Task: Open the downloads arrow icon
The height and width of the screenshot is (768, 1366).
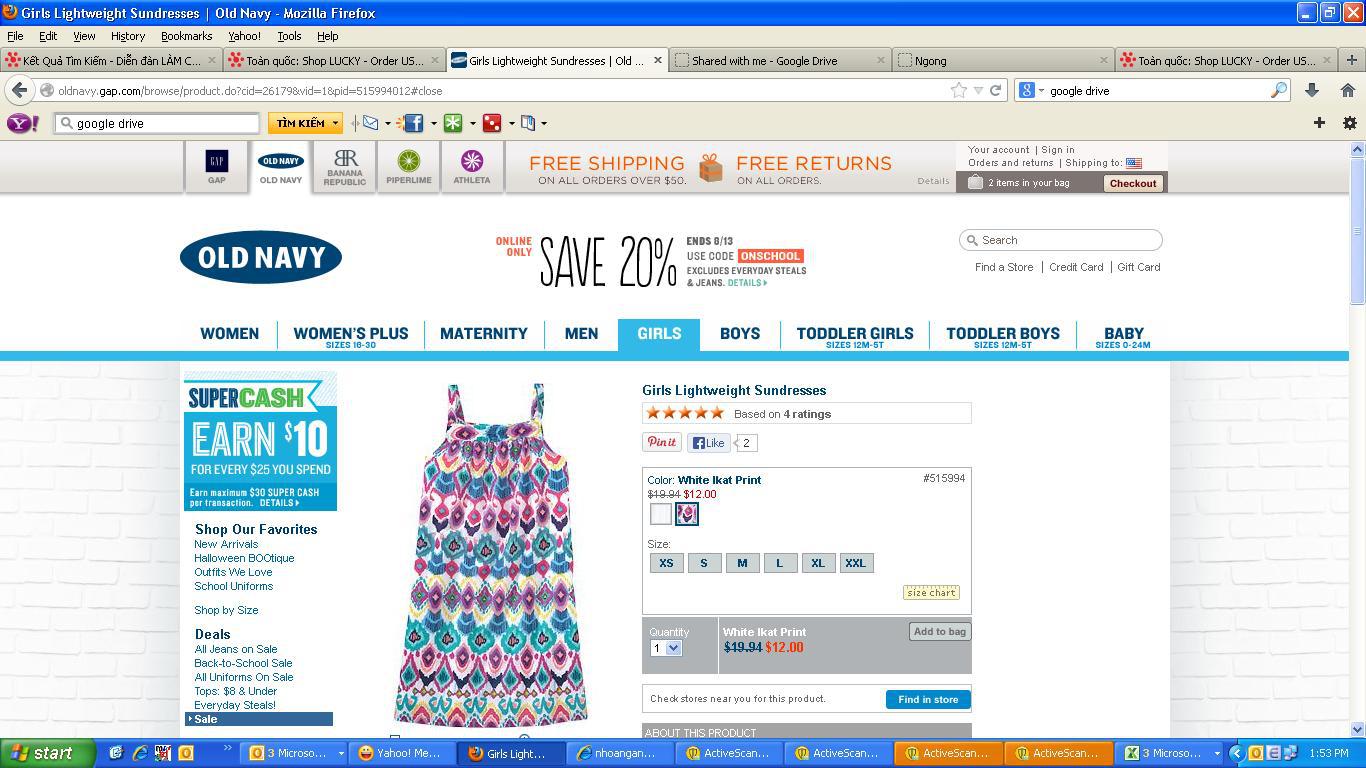Action: click(1312, 90)
